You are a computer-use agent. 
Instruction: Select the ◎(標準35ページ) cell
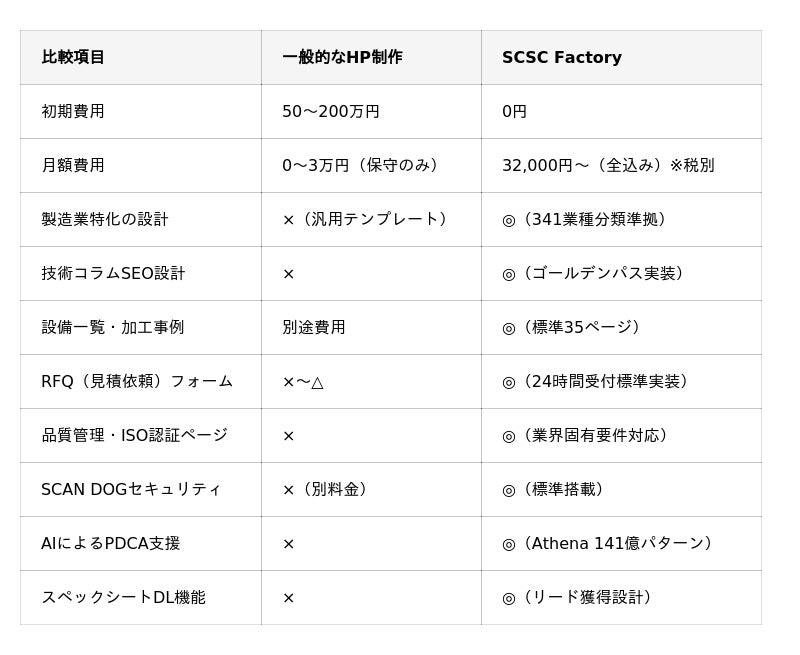point(574,327)
